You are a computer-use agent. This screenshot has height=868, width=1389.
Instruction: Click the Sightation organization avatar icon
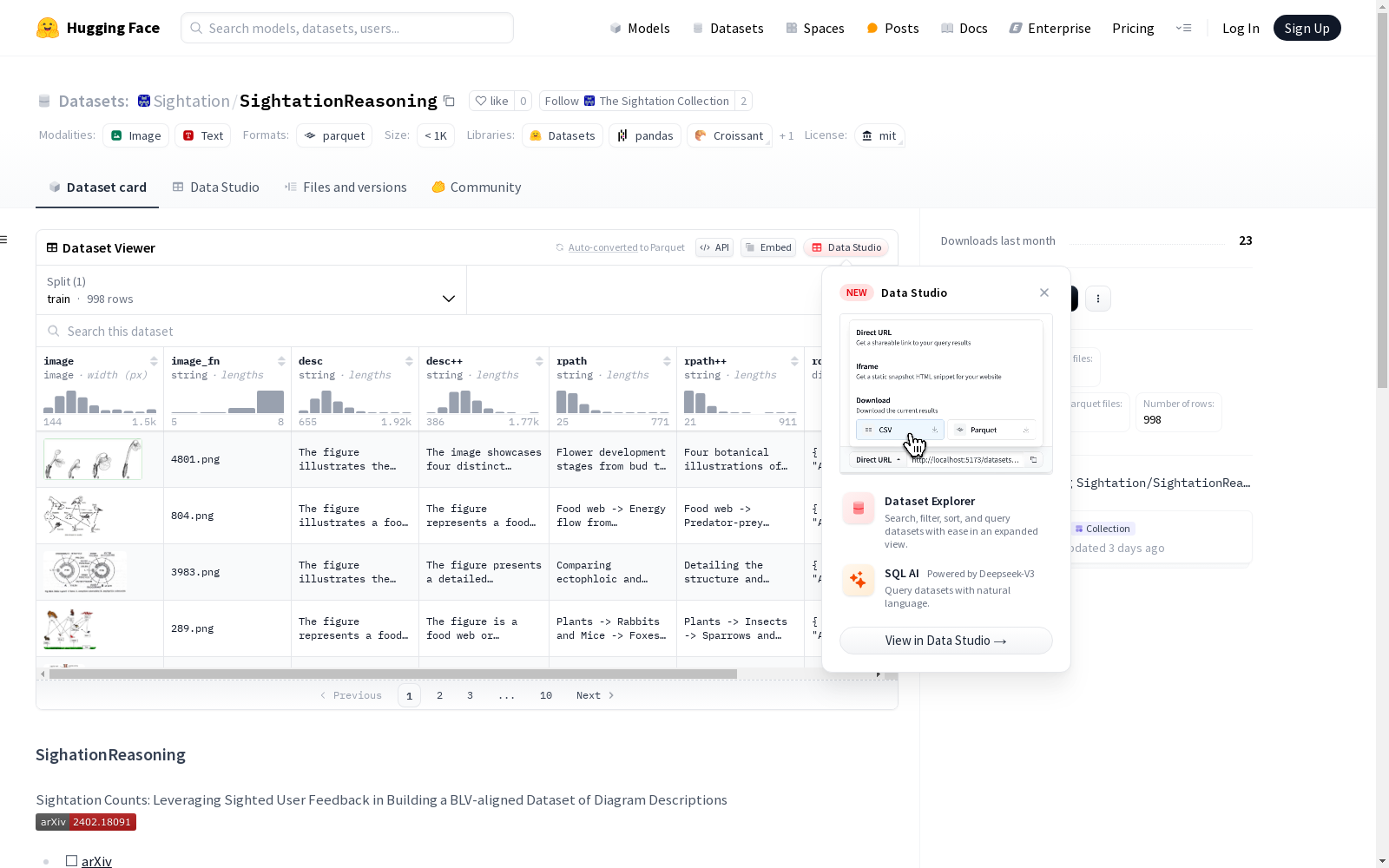click(144, 101)
